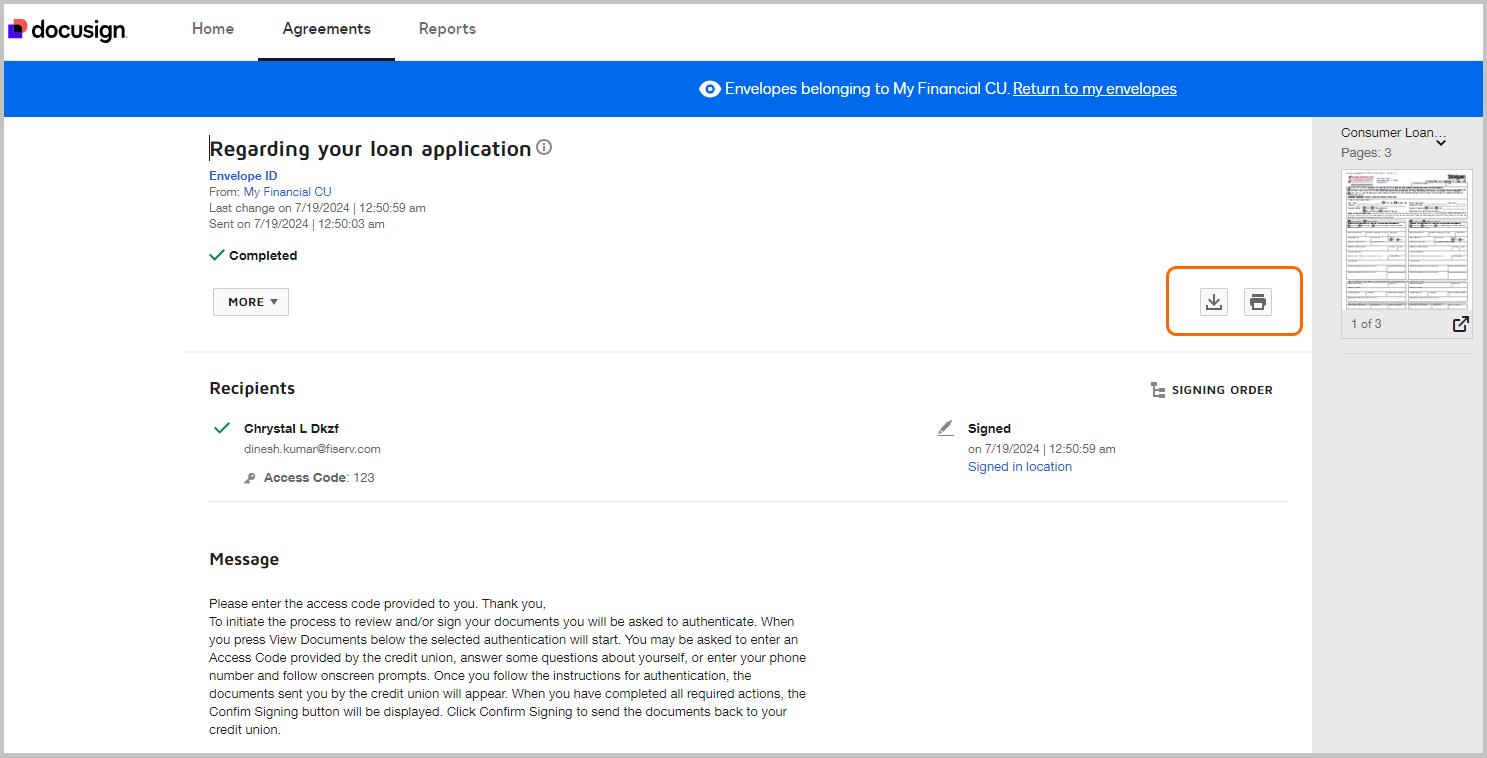
Task: Click the green check beside Chrystal L Dkzf
Action: click(x=222, y=428)
